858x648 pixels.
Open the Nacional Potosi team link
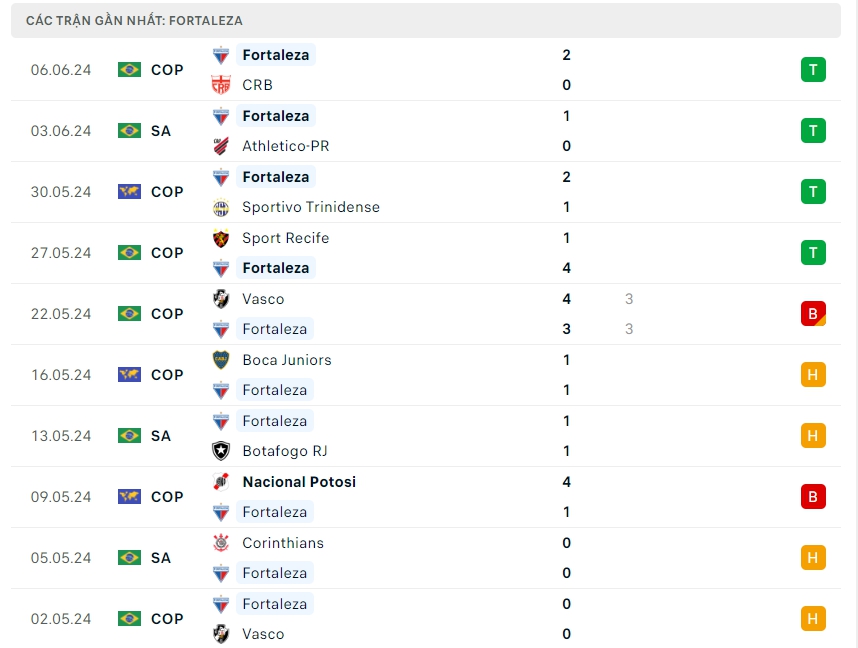pos(298,482)
